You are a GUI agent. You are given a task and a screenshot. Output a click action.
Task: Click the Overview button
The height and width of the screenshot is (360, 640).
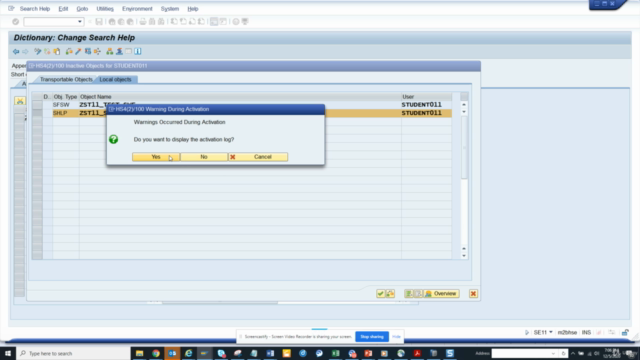[441, 293]
